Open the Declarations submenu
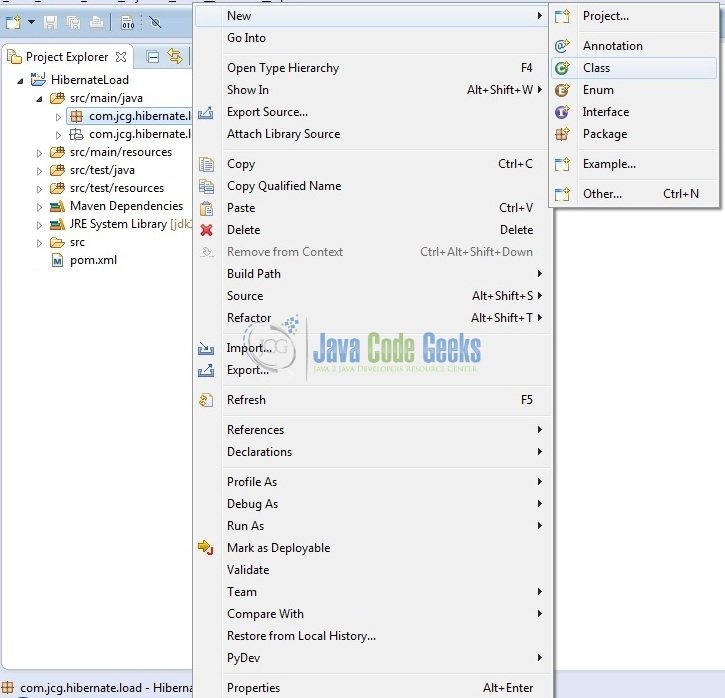The height and width of the screenshot is (698, 725). point(372,452)
